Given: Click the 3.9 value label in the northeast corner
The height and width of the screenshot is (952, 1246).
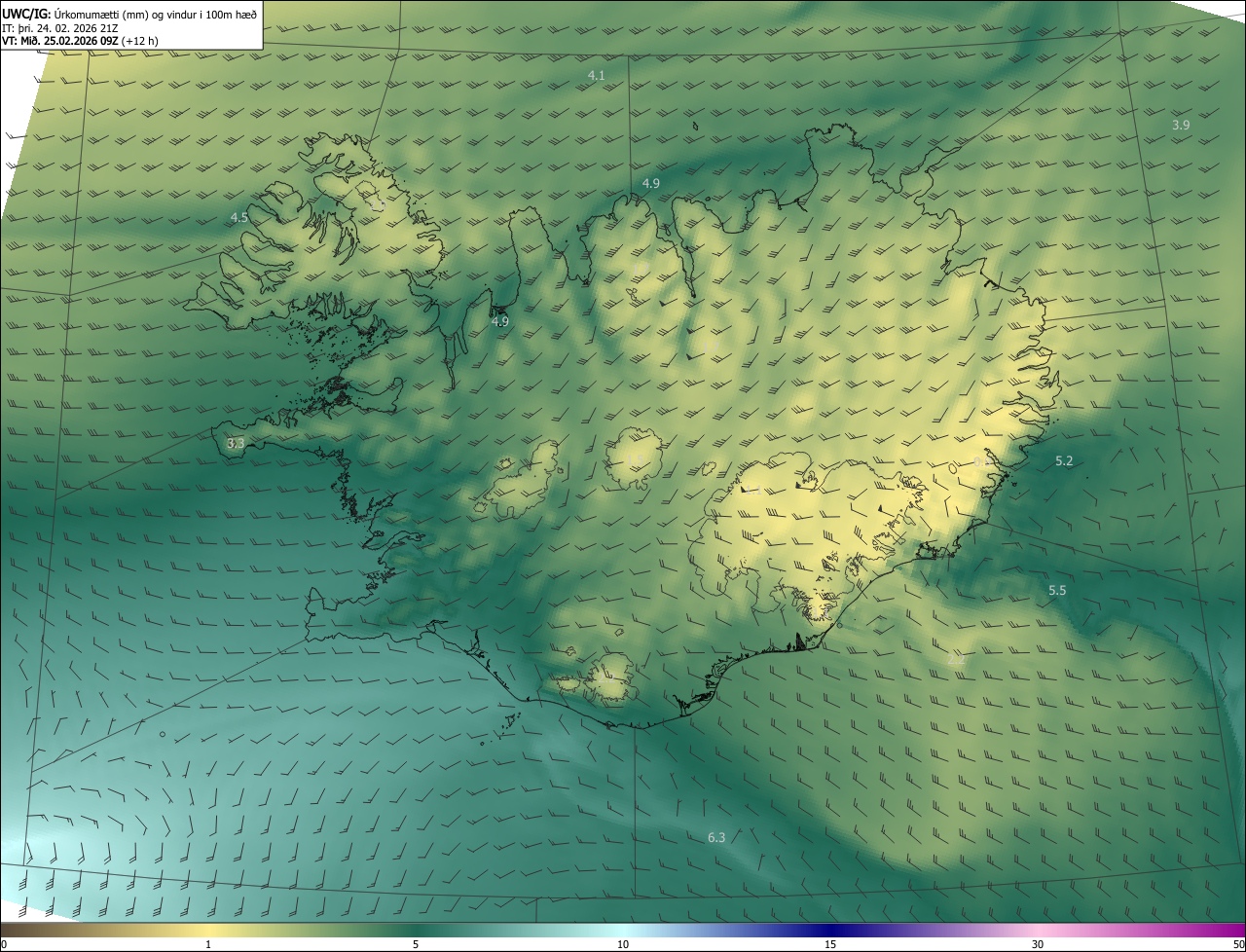Looking at the screenshot, I should pos(1181,125).
